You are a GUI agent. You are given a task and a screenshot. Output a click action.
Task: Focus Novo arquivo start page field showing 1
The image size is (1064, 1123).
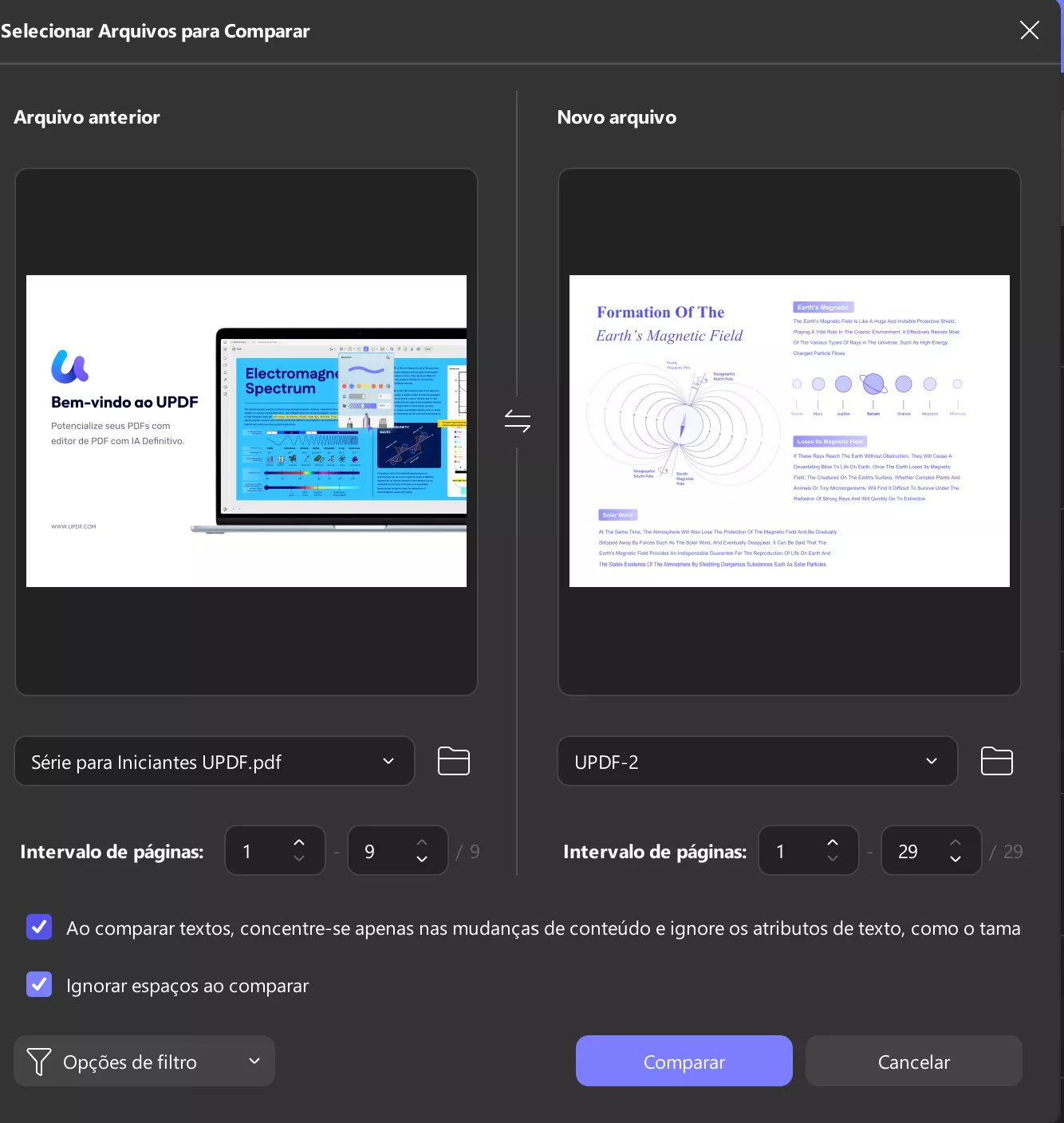click(809, 851)
